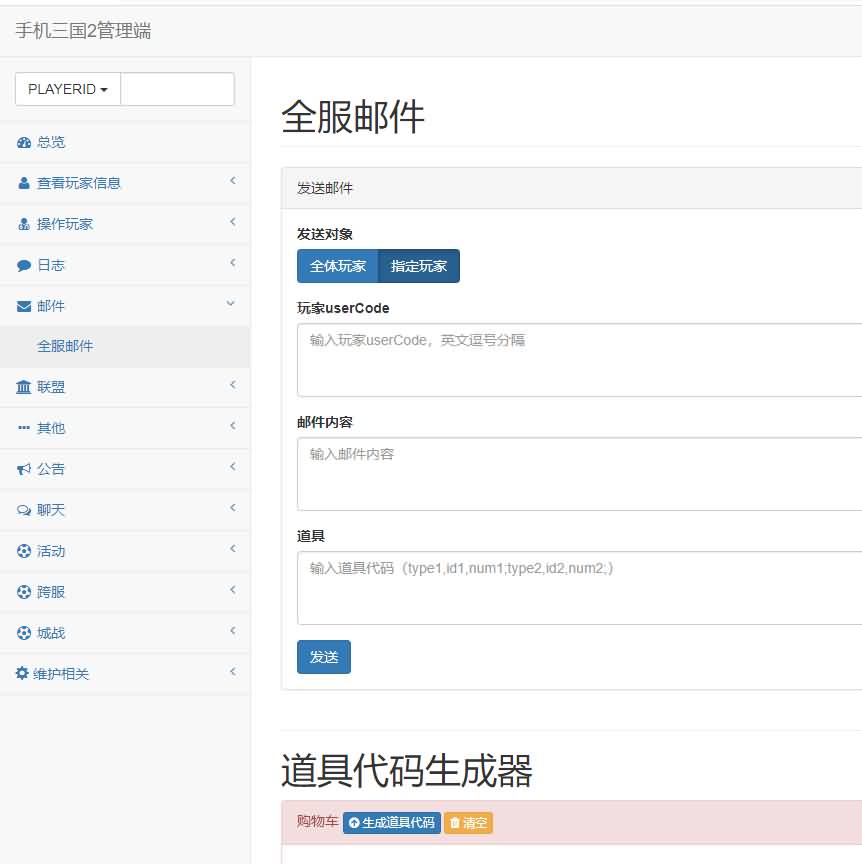862x864 pixels.
Task: Click the 生成道具代码 button
Action: pos(392,823)
